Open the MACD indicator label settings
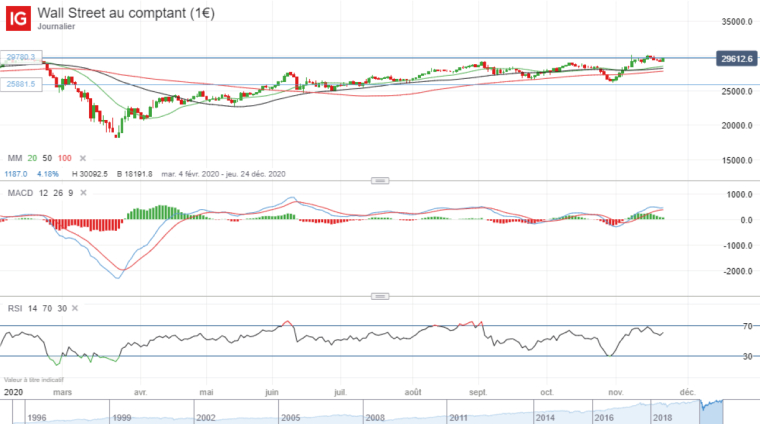Screen dimensions: 760x424 coord(20,193)
